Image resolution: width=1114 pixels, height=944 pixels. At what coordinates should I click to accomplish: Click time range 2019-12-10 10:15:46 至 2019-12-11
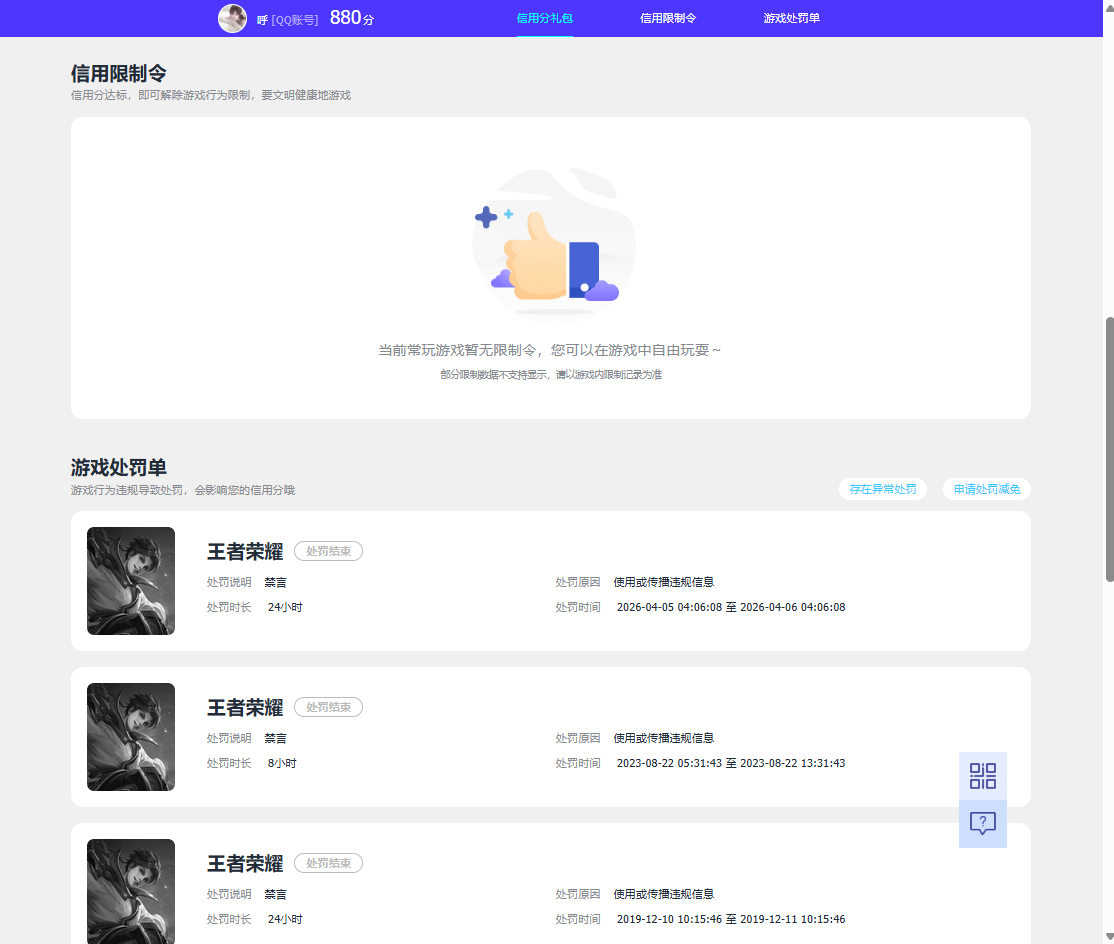[x=731, y=919]
